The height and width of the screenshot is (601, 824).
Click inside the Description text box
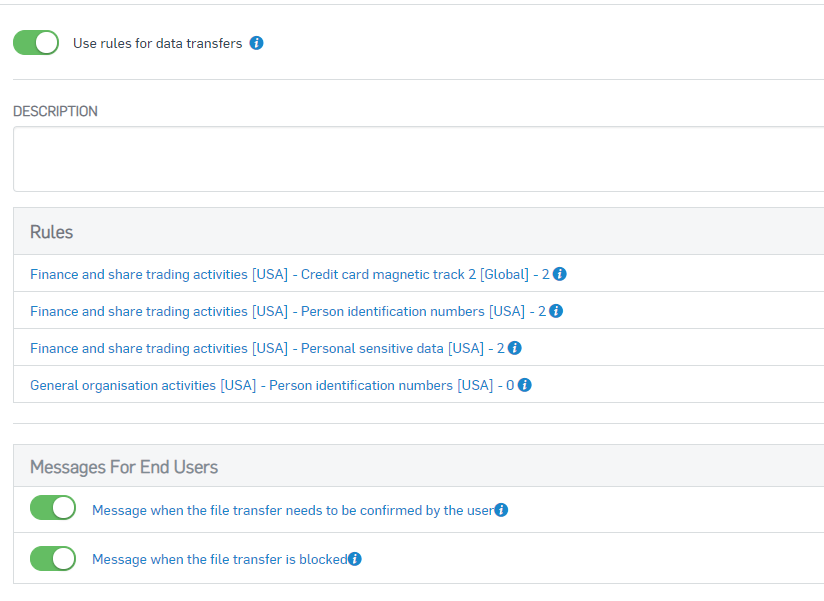pos(418,159)
